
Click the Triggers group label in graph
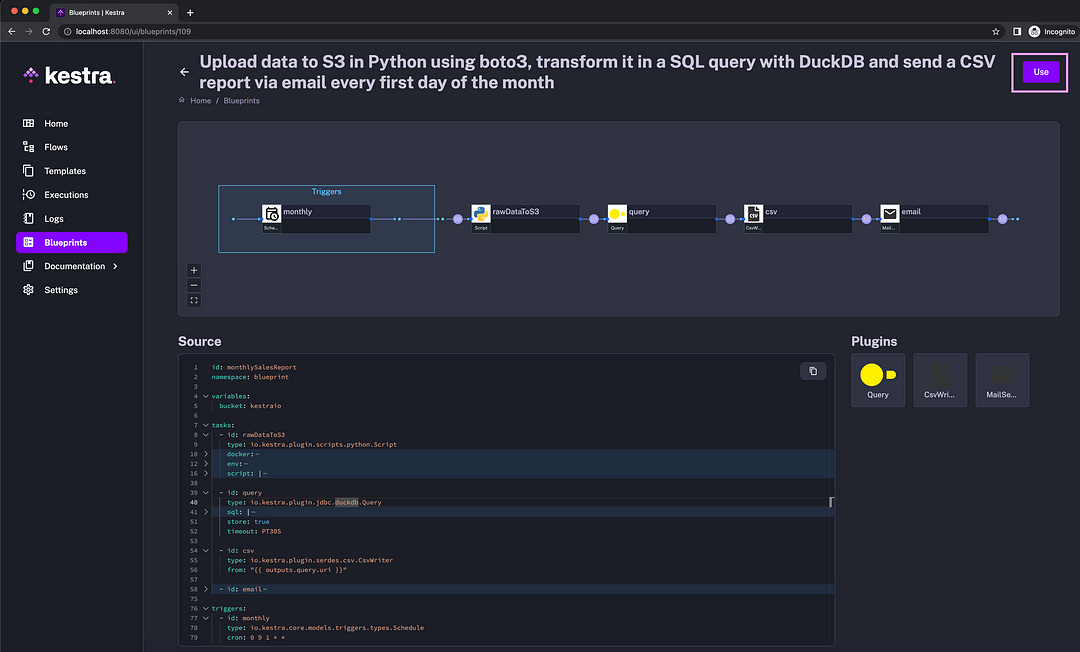326,191
